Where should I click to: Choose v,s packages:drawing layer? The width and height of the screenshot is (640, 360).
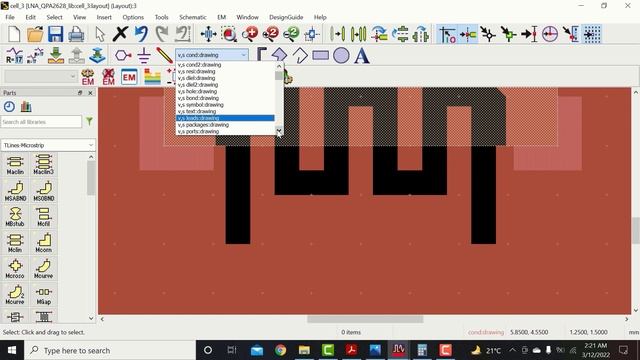[x=225, y=125]
